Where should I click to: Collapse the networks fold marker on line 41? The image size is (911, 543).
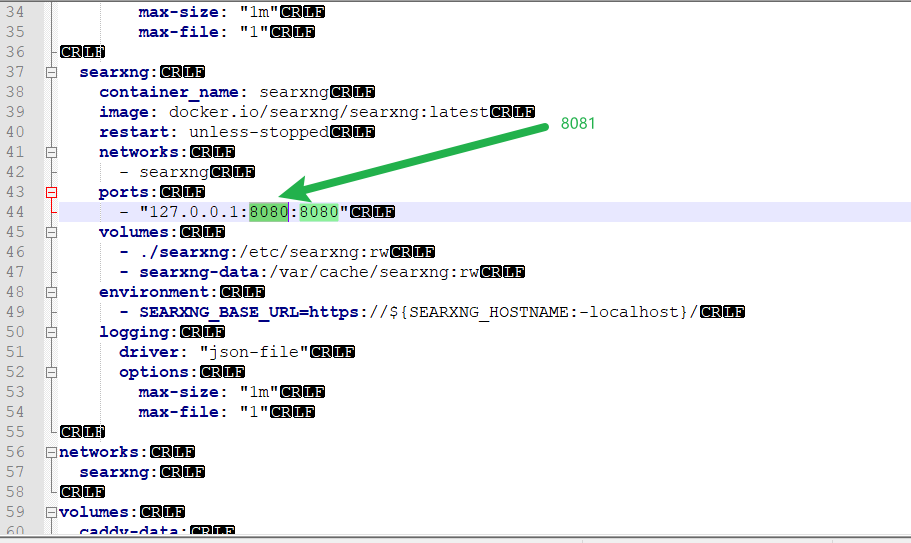[52, 152]
